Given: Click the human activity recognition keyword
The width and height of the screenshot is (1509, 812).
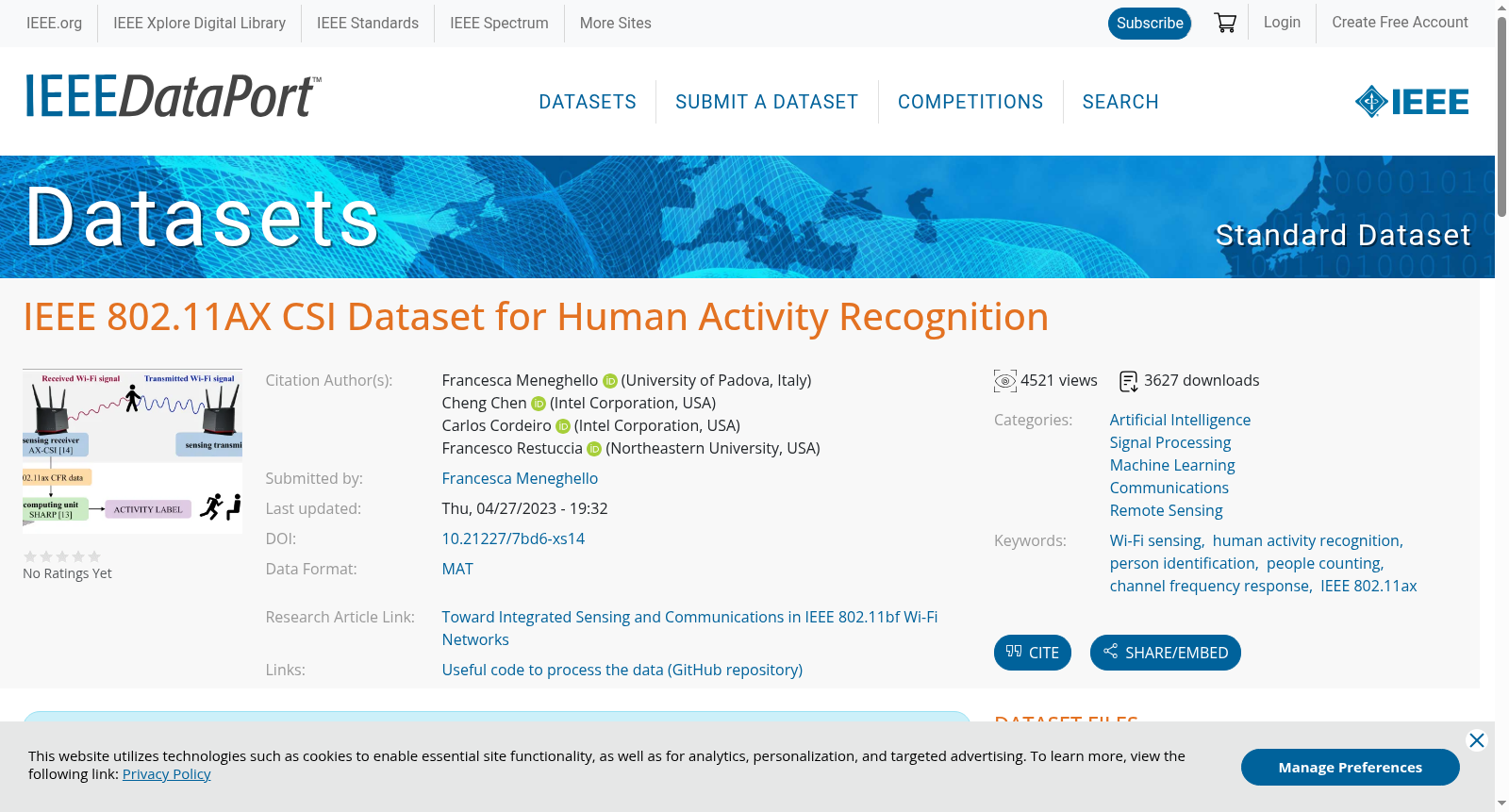Looking at the screenshot, I should click(1306, 540).
